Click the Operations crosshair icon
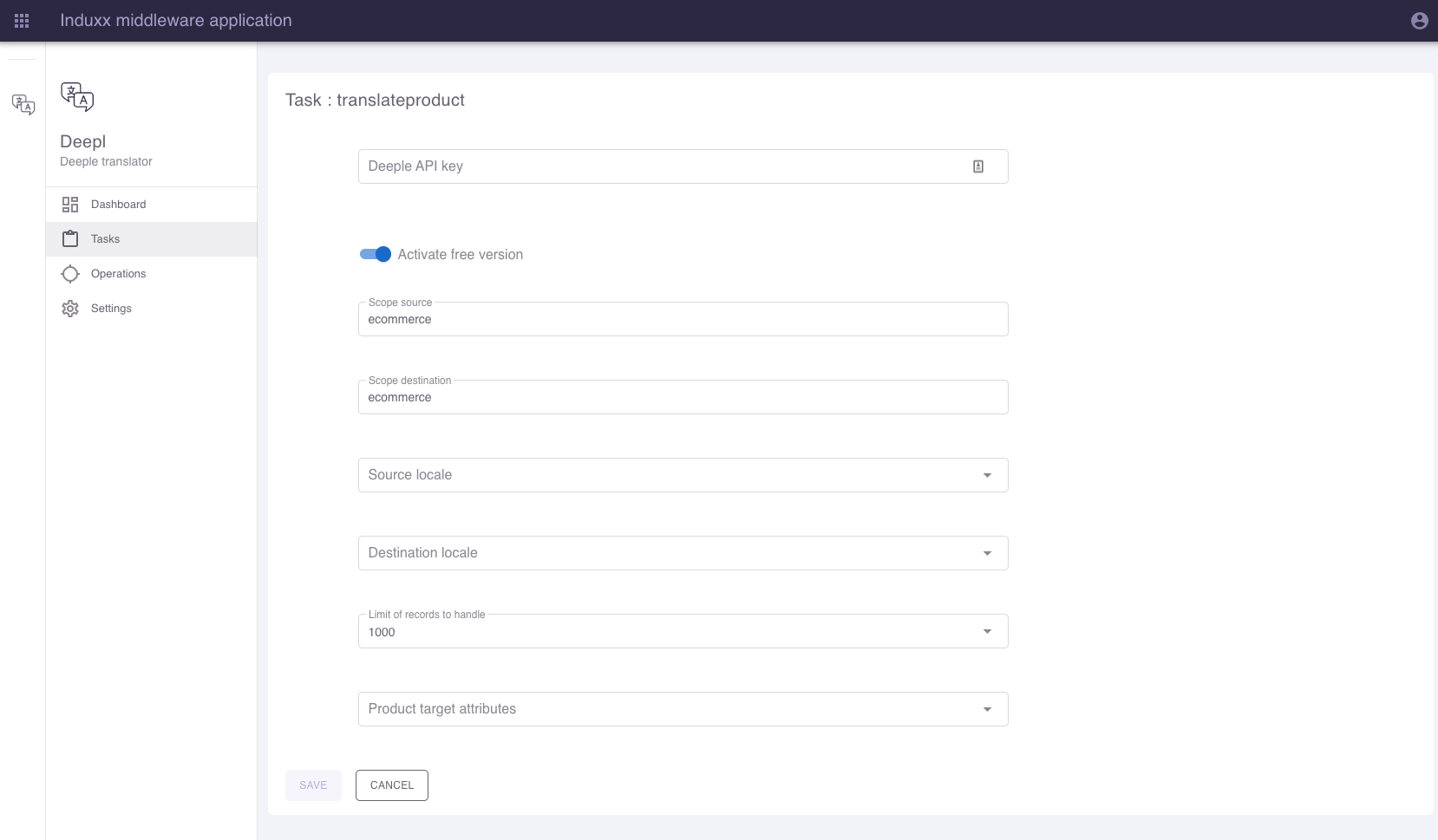This screenshot has height=840, width=1438. pos(70,274)
